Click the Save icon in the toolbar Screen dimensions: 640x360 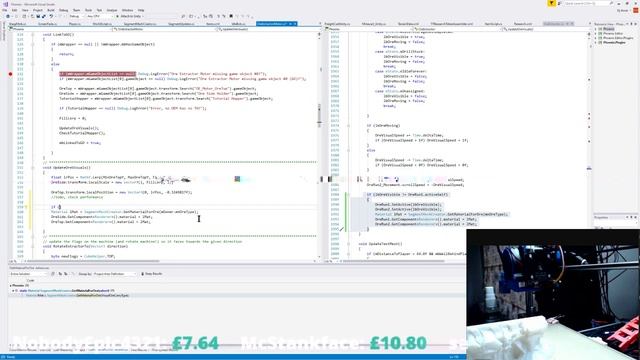pyautogui.click(x=38, y=16)
